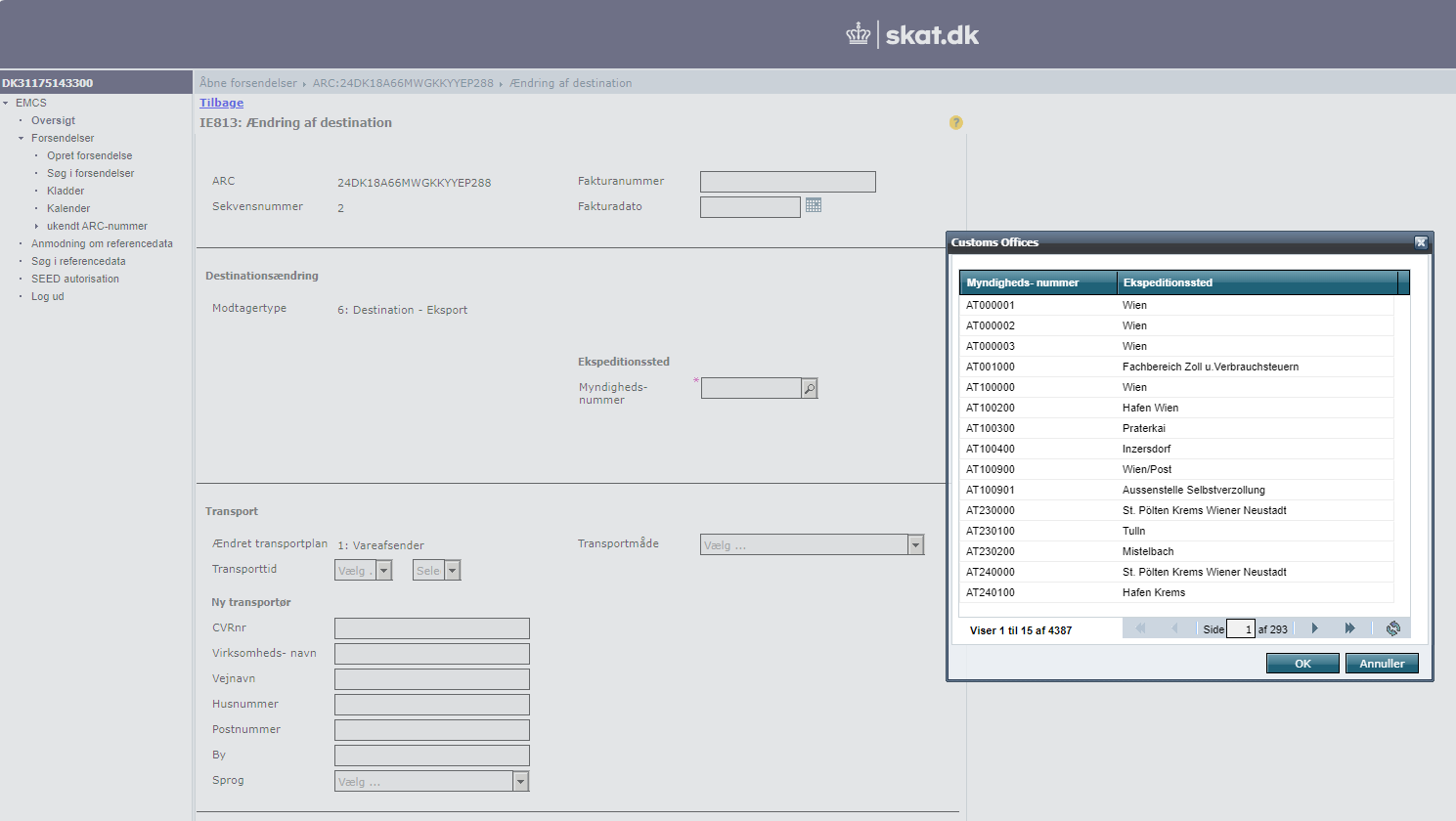Click the ARC number breadcrumb
Image resolution: width=1456 pixels, height=821 pixels.
(x=403, y=83)
